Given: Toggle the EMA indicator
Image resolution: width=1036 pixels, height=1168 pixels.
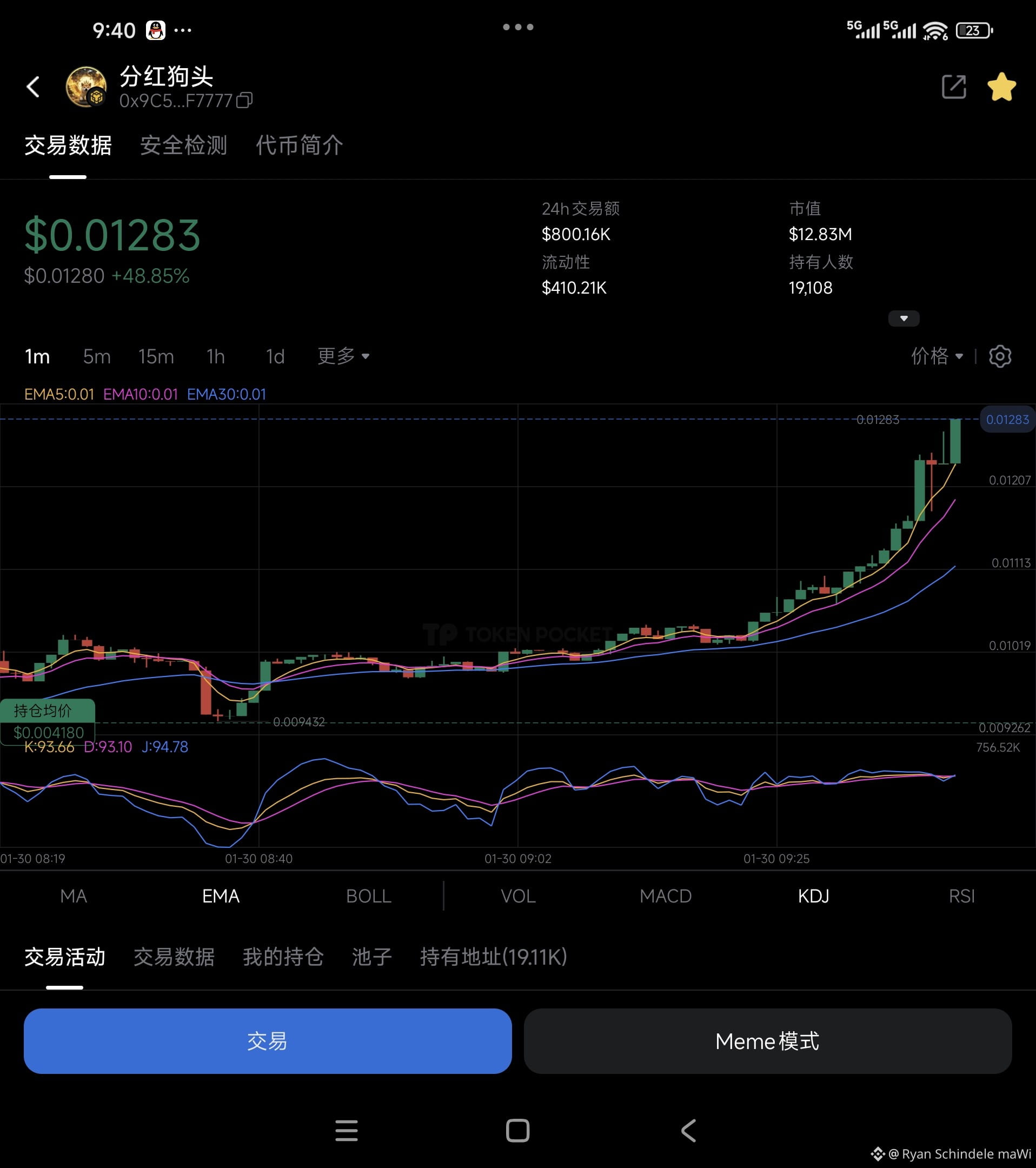Looking at the screenshot, I should 221,896.
